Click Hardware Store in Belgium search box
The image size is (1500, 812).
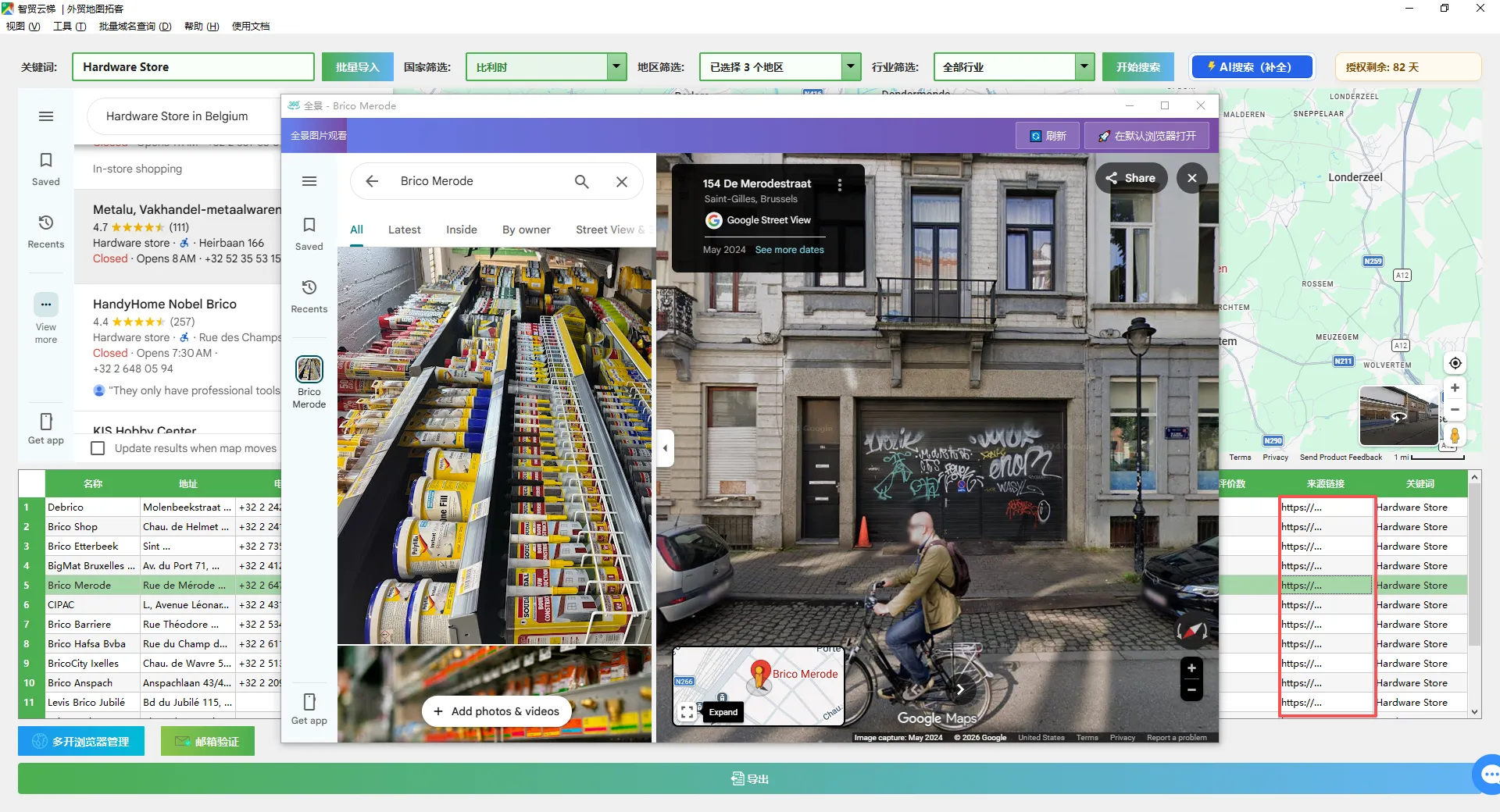tap(184, 116)
